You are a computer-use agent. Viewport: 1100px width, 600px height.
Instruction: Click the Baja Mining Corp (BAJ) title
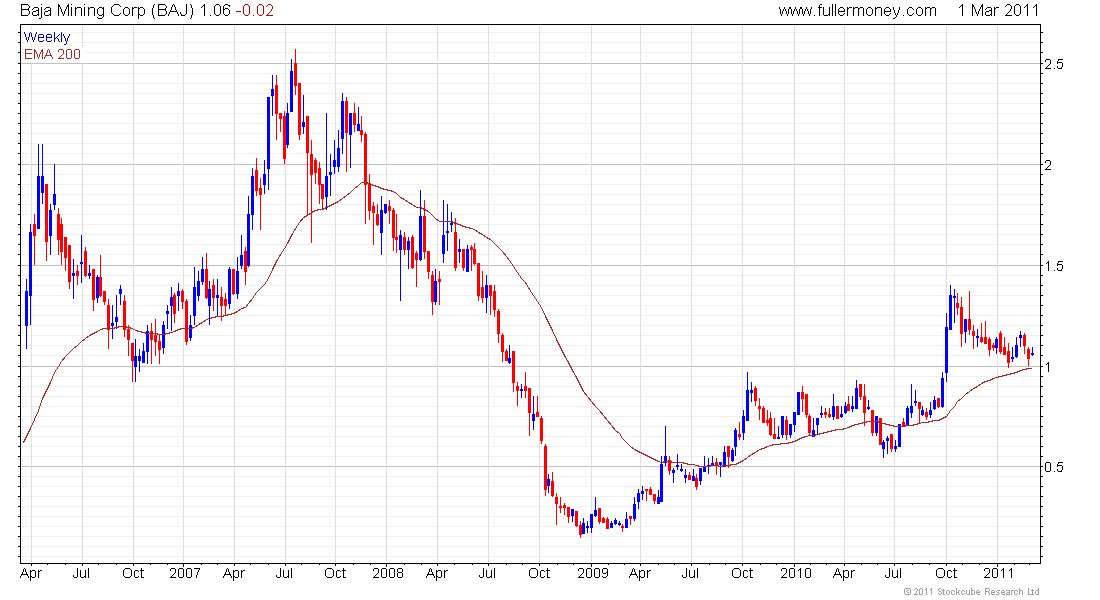(x=106, y=11)
